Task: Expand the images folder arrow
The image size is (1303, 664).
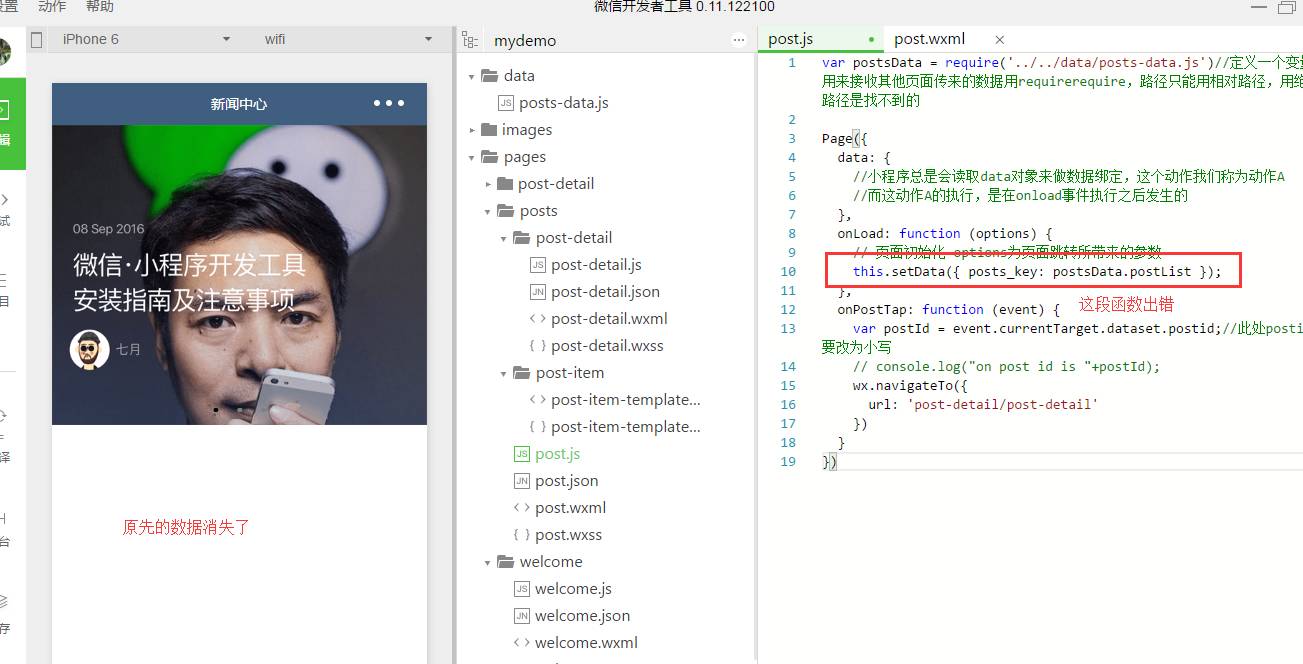Action: [472, 130]
